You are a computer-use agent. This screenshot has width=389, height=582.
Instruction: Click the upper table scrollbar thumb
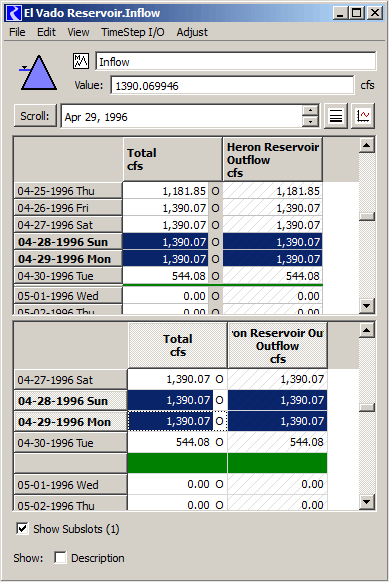(367, 216)
